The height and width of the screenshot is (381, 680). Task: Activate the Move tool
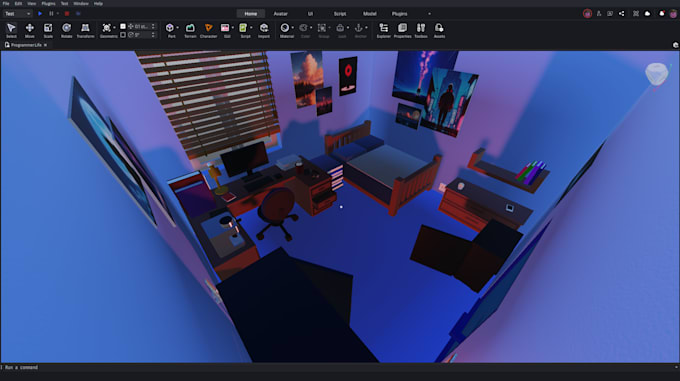[x=29, y=30]
